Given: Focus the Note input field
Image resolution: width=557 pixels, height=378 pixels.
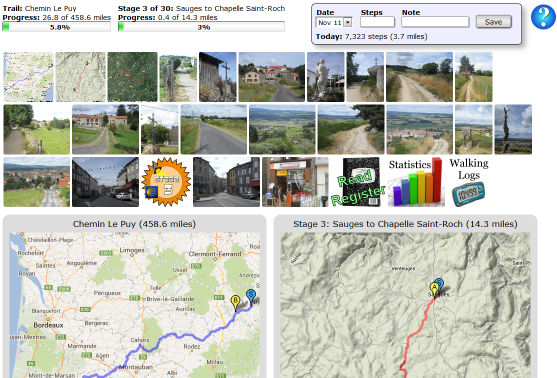Looking at the screenshot, I should pyautogui.click(x=435, y=22).
